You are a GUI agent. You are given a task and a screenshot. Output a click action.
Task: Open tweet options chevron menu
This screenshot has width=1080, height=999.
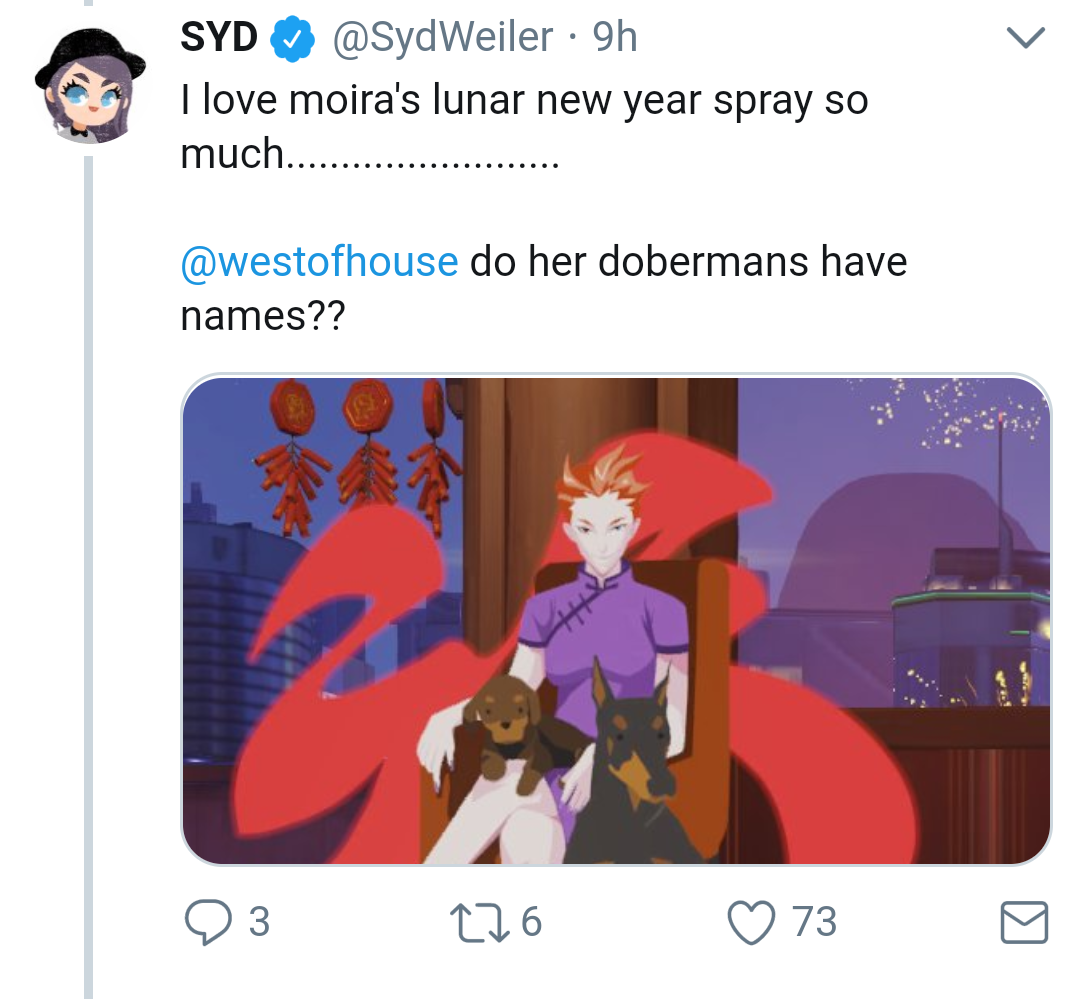coord(1026,37)
